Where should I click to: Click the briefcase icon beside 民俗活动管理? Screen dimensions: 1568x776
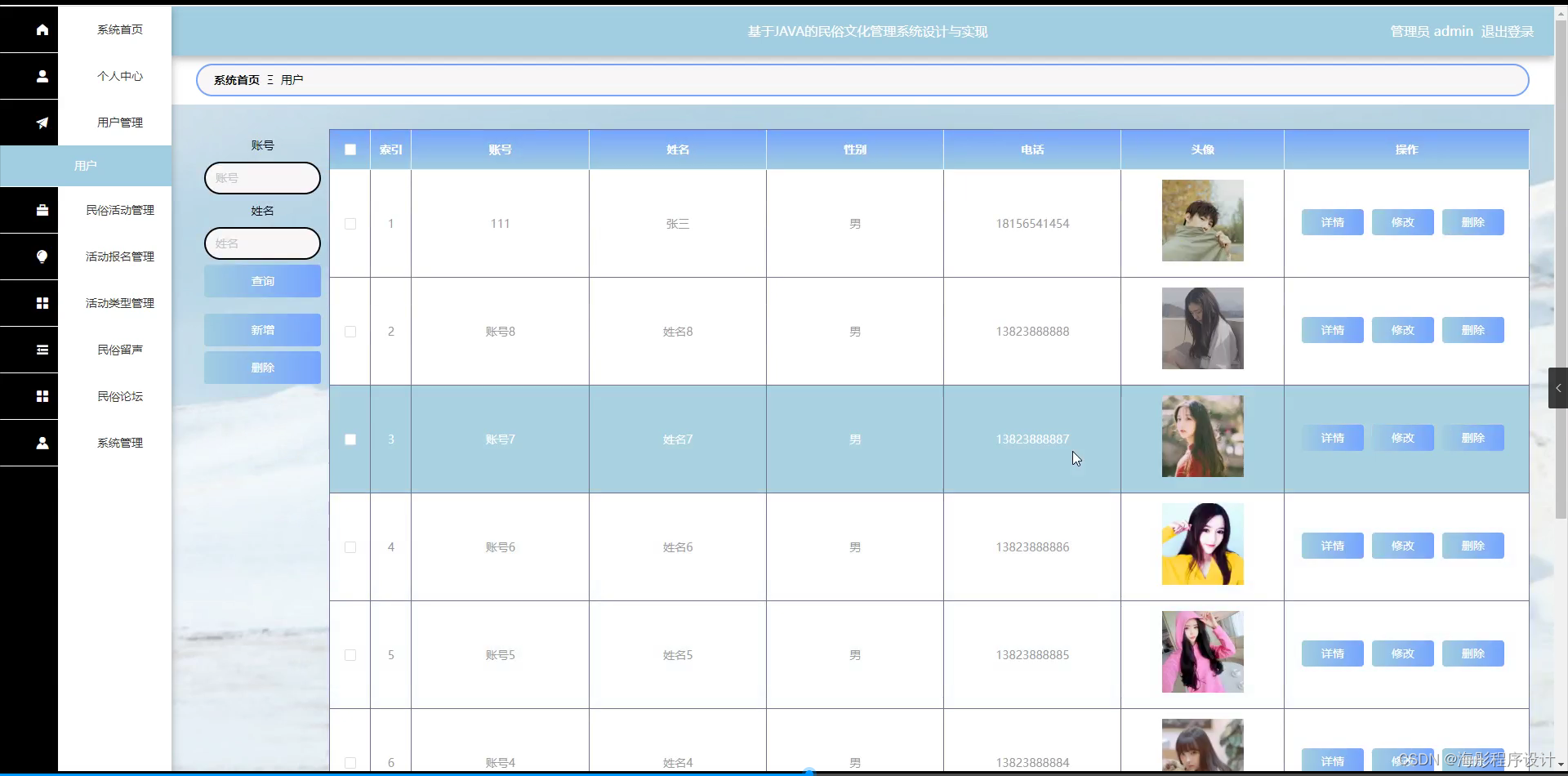42,210
